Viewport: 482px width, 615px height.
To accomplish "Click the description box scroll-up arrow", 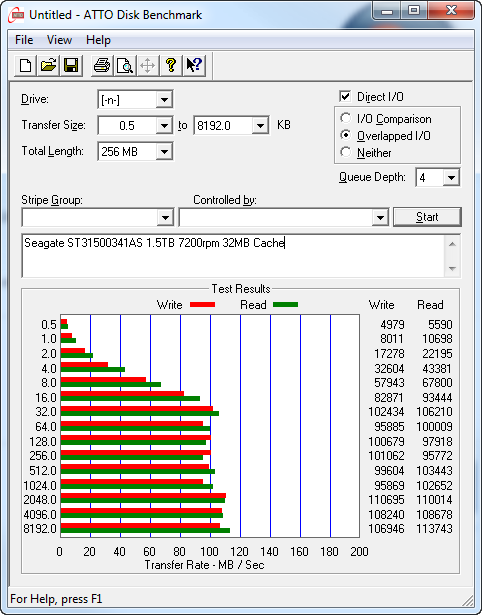I will 452,244.
